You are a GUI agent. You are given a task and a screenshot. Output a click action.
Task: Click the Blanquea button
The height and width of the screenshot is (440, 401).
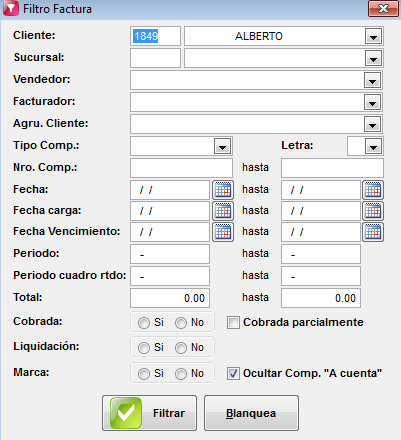[251, 413]
